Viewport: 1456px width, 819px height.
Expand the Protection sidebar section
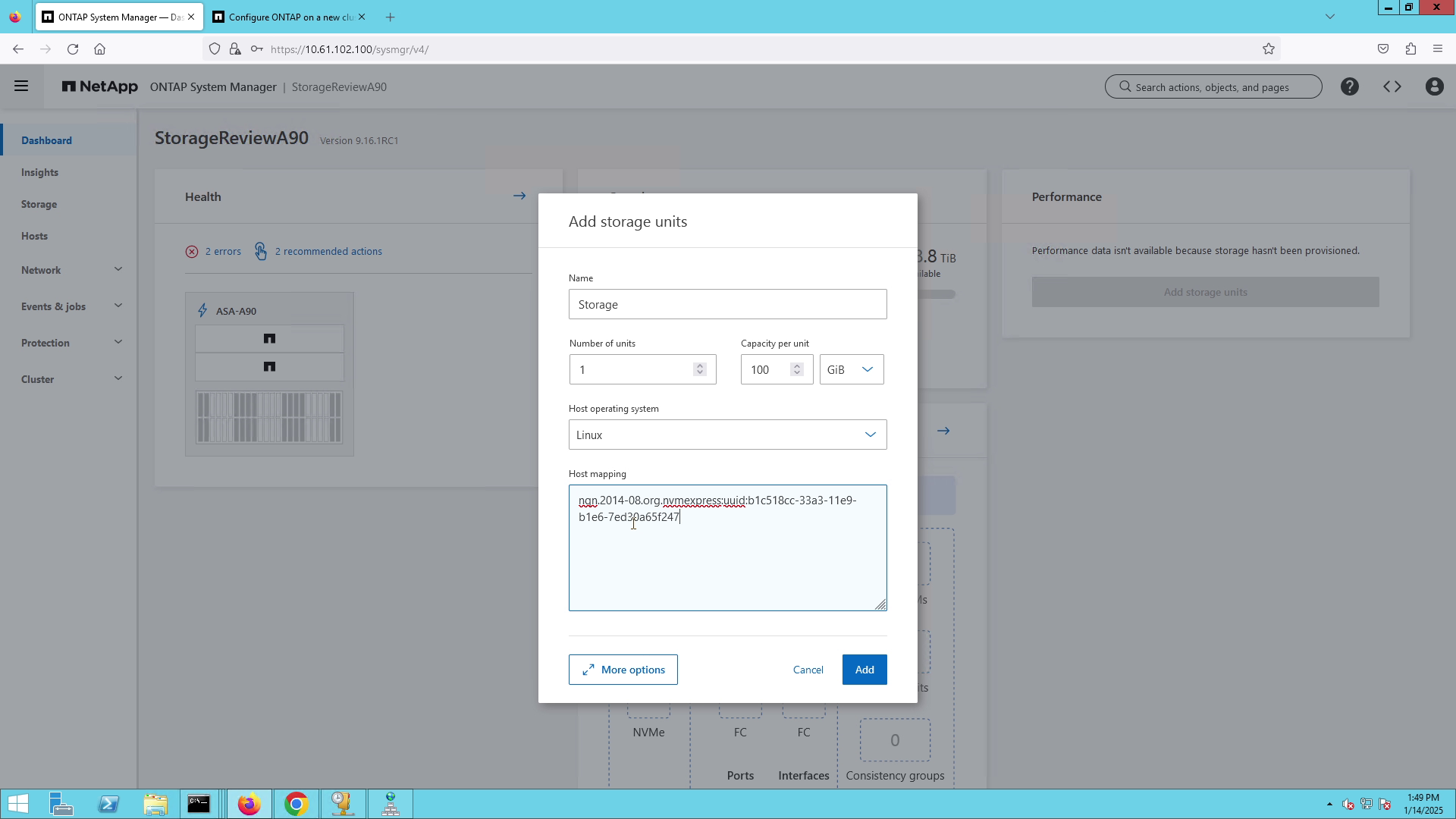tap(118, 342)
